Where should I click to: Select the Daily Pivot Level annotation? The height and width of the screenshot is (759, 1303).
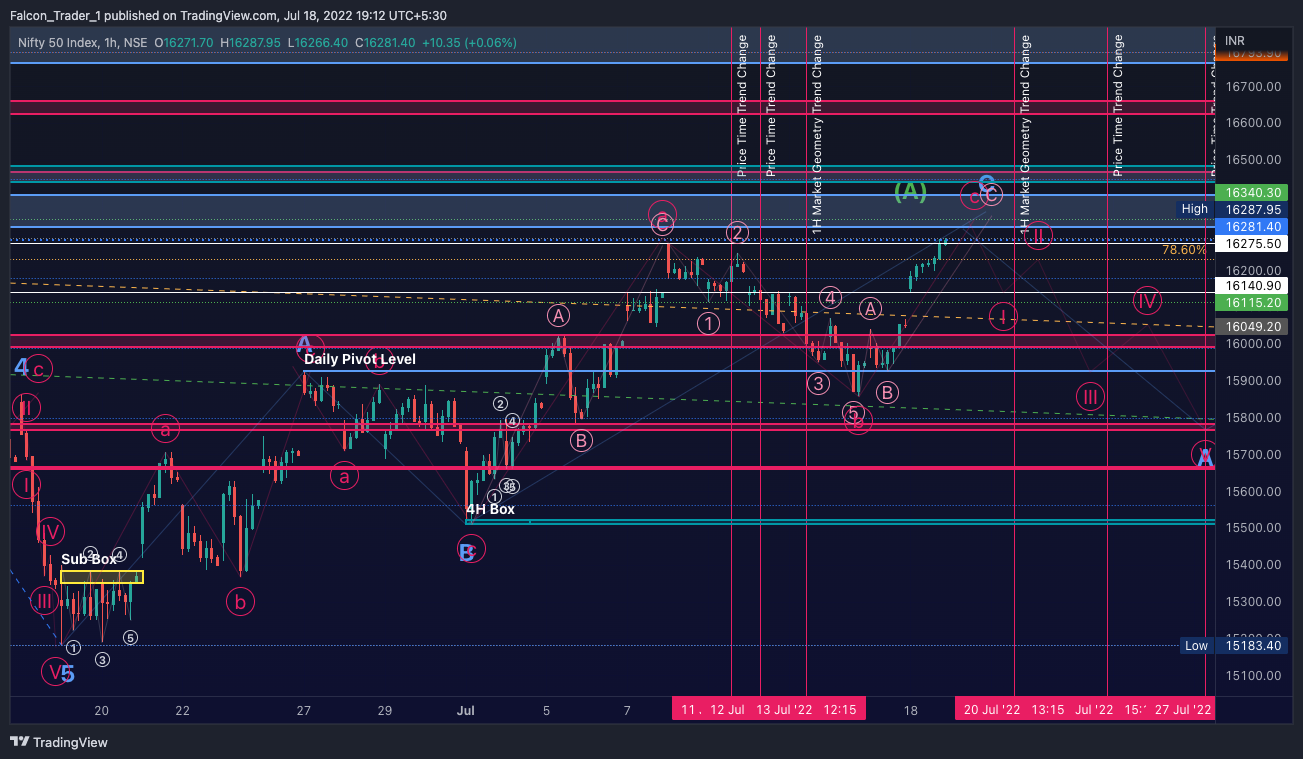[360, 359]
